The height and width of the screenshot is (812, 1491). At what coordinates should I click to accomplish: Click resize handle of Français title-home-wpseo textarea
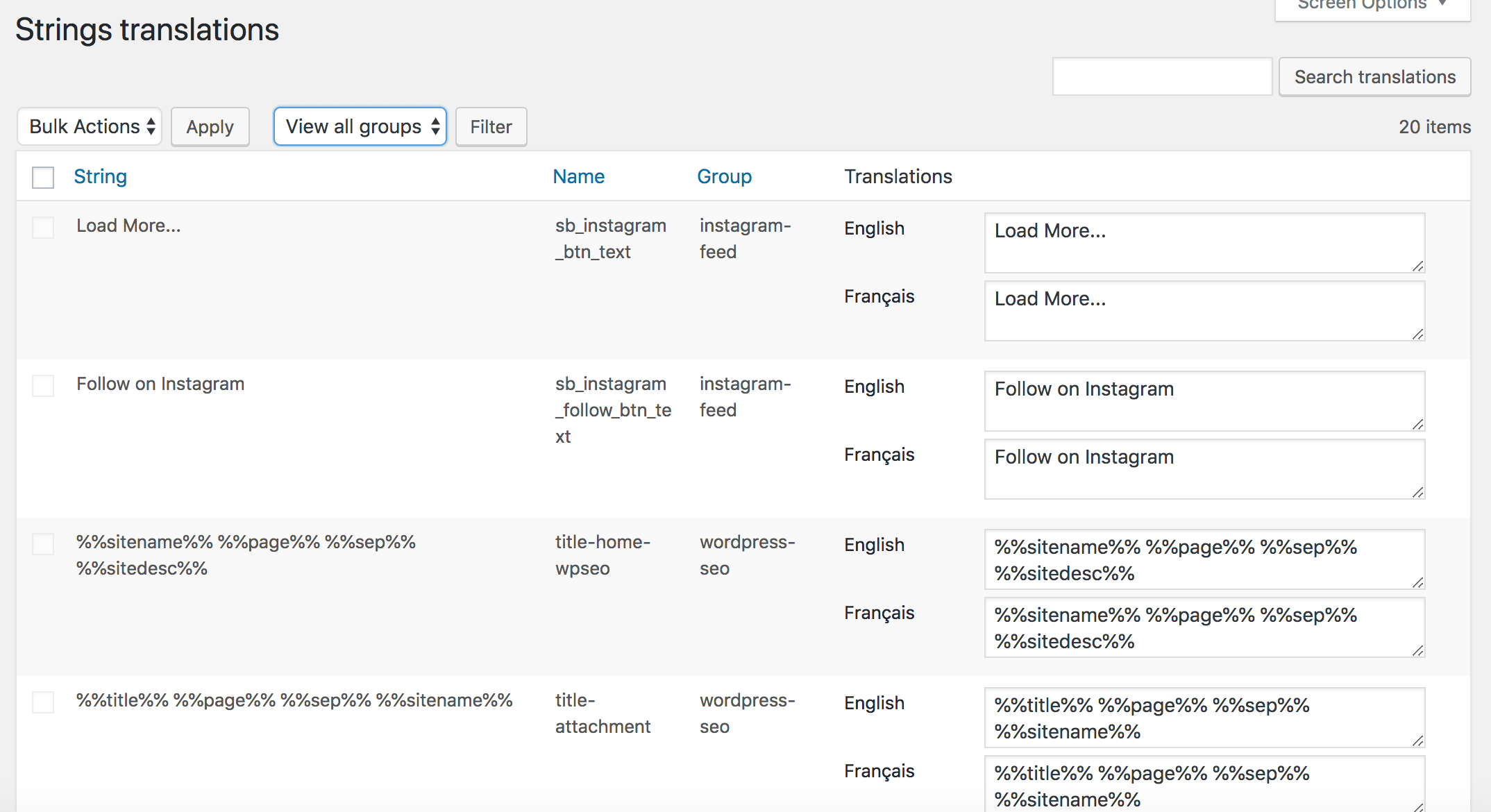[x=1418, y=650]
